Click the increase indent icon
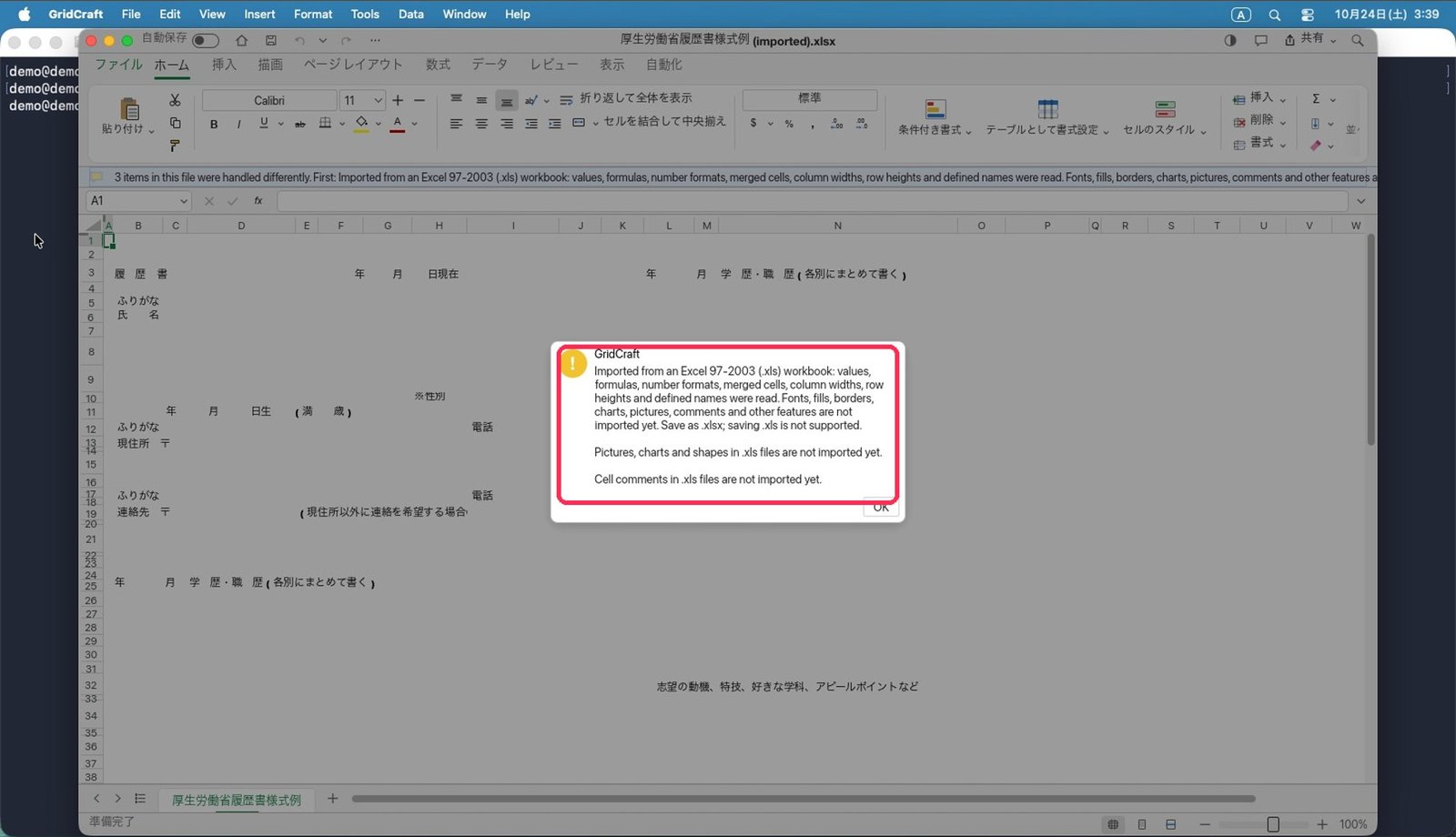The height and width of the screenshot is (837, 1456). tap(554, 124)
